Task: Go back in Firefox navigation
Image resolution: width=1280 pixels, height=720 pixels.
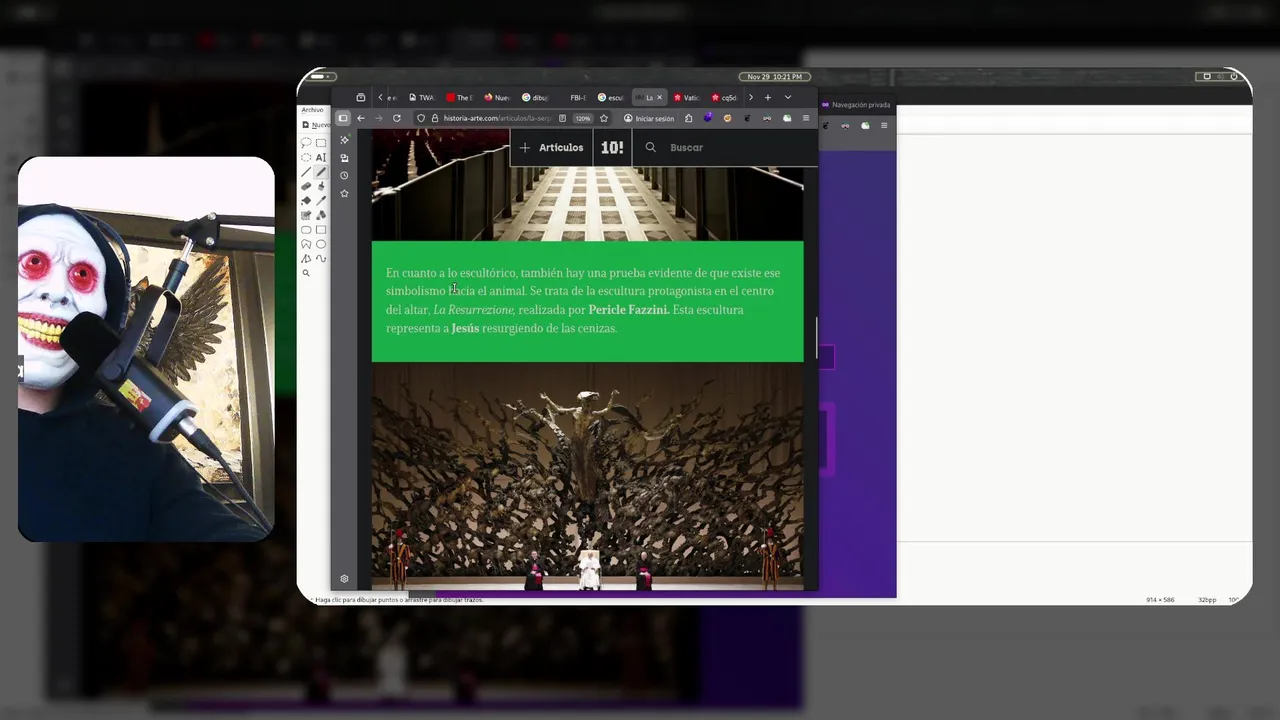Action: pyautogui.click(x=361, y=118)
